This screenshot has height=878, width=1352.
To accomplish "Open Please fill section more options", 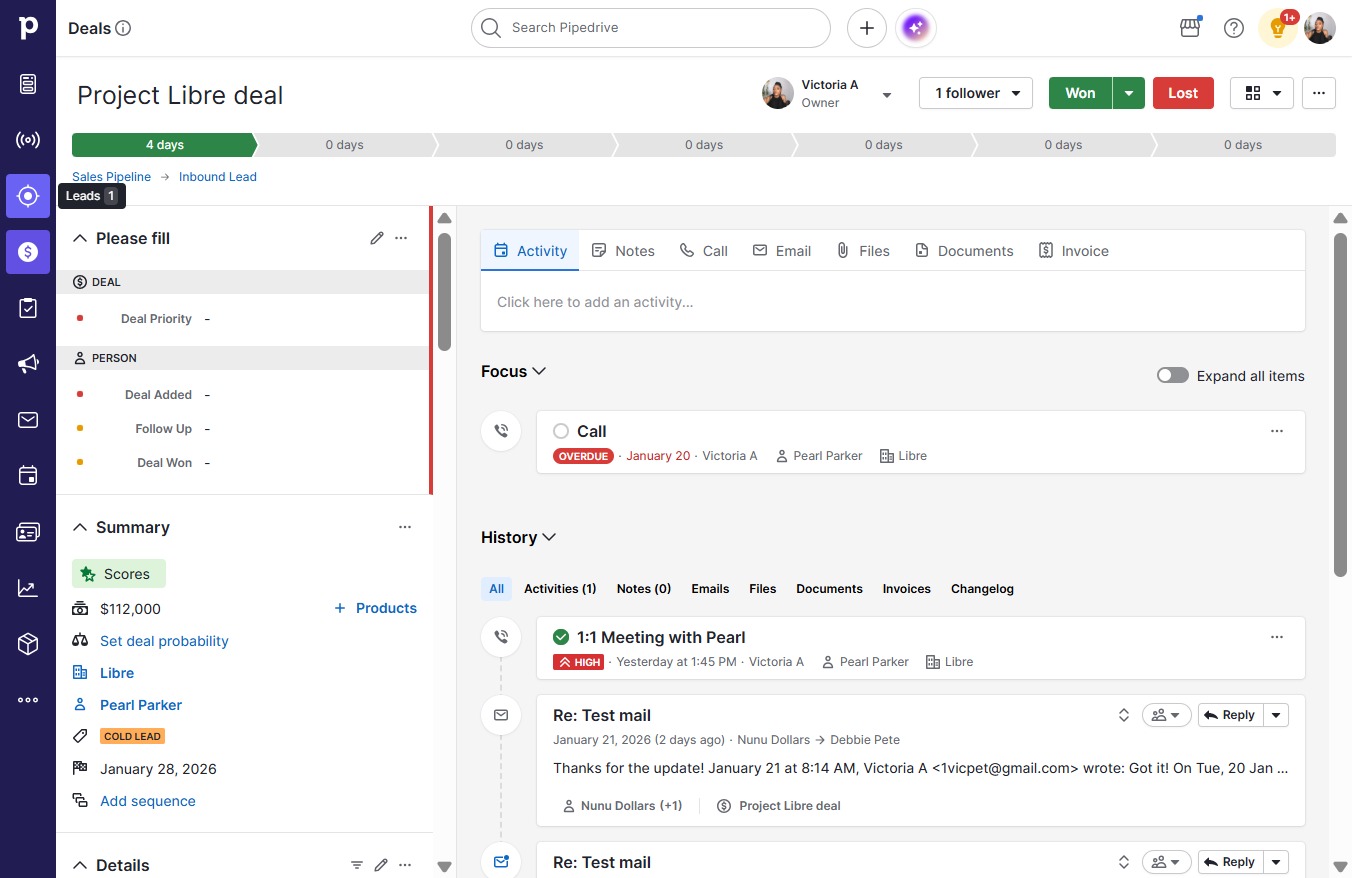I will [401, 238].
